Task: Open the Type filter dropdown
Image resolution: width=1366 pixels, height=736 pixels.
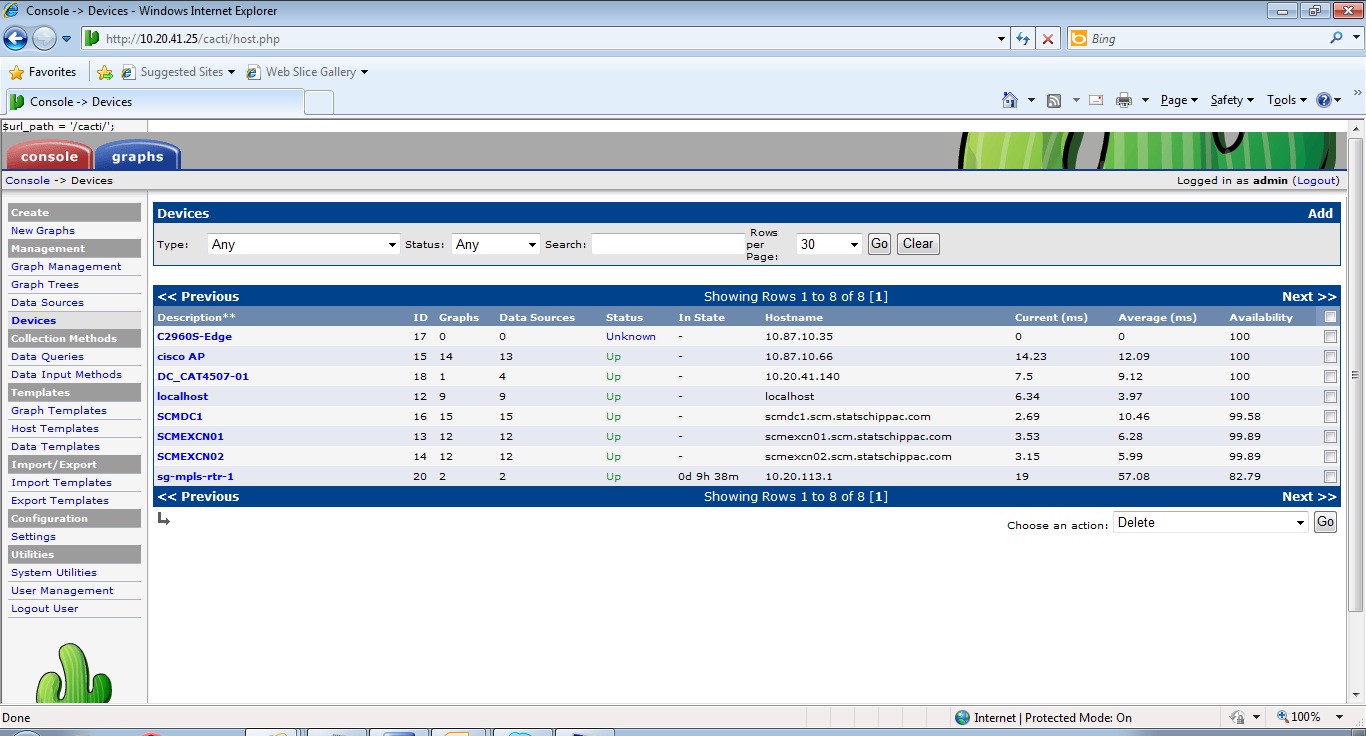Action: [x=304, y=244]
